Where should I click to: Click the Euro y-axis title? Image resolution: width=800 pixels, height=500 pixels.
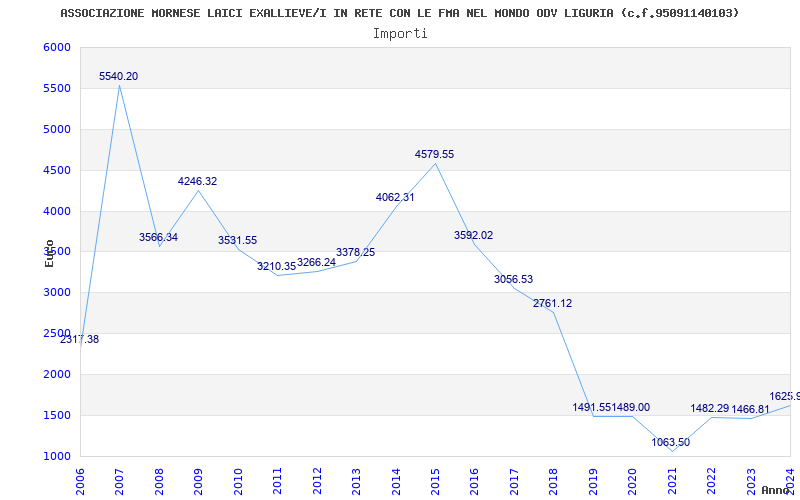click(x=49, y=253)
